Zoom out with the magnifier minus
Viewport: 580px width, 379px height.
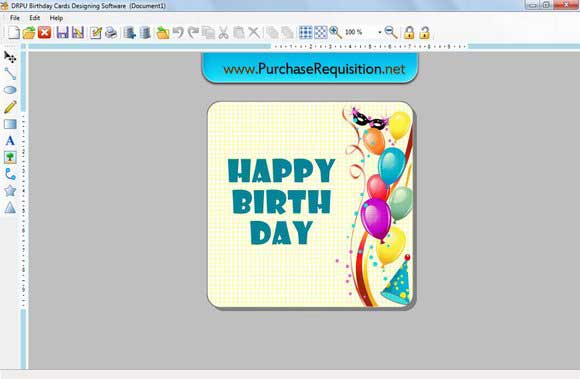coord(391,33)
